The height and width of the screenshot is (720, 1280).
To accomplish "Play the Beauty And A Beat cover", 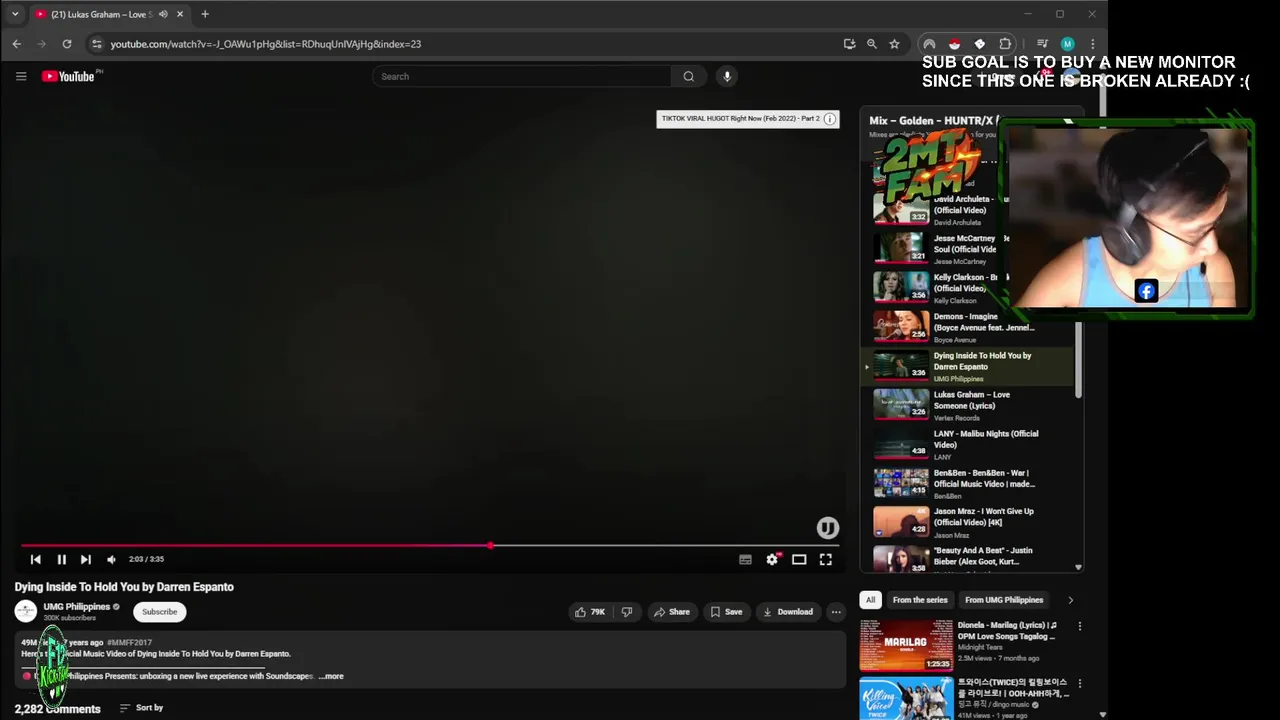I will [967, 558].
